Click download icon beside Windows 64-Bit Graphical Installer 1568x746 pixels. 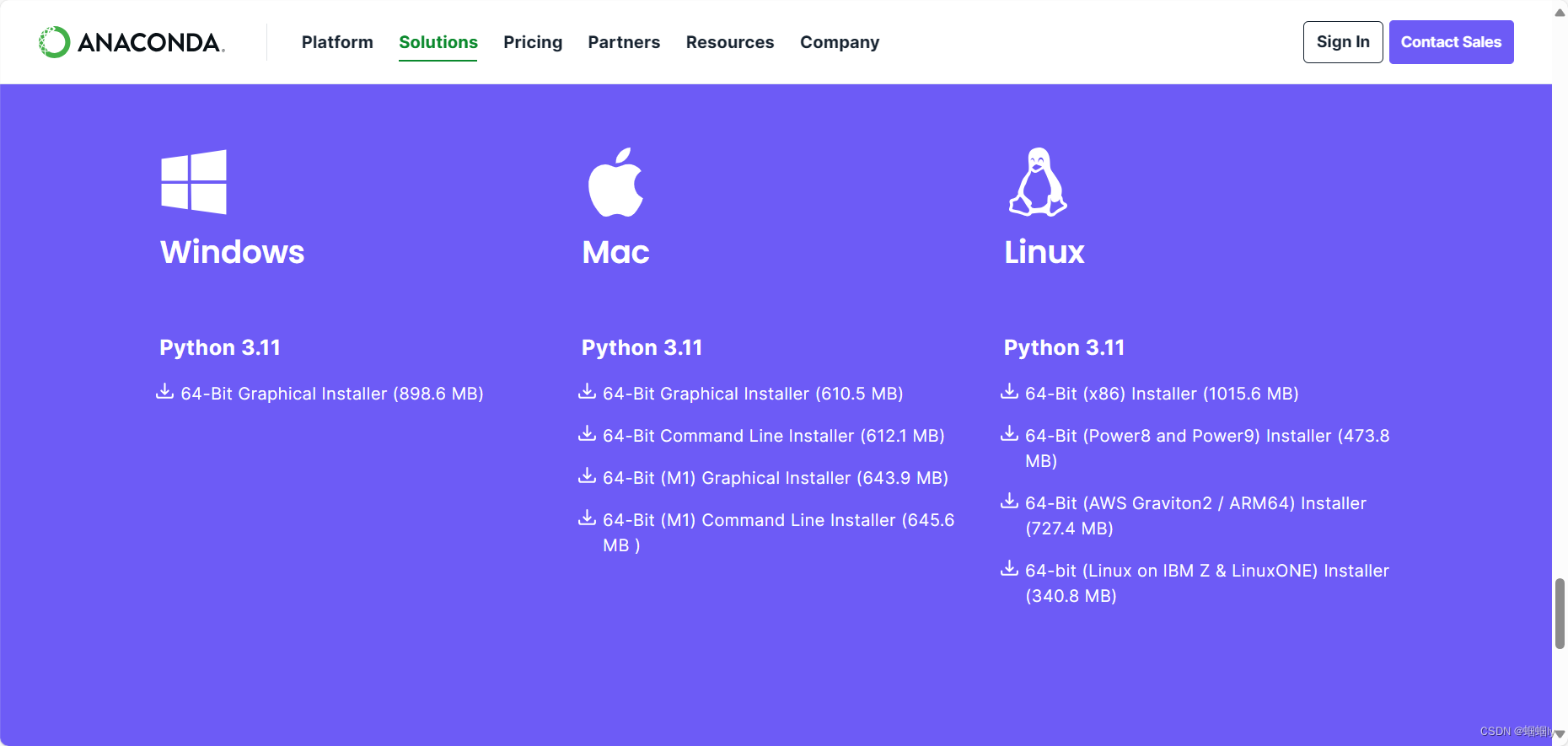(x=165, y=392)
